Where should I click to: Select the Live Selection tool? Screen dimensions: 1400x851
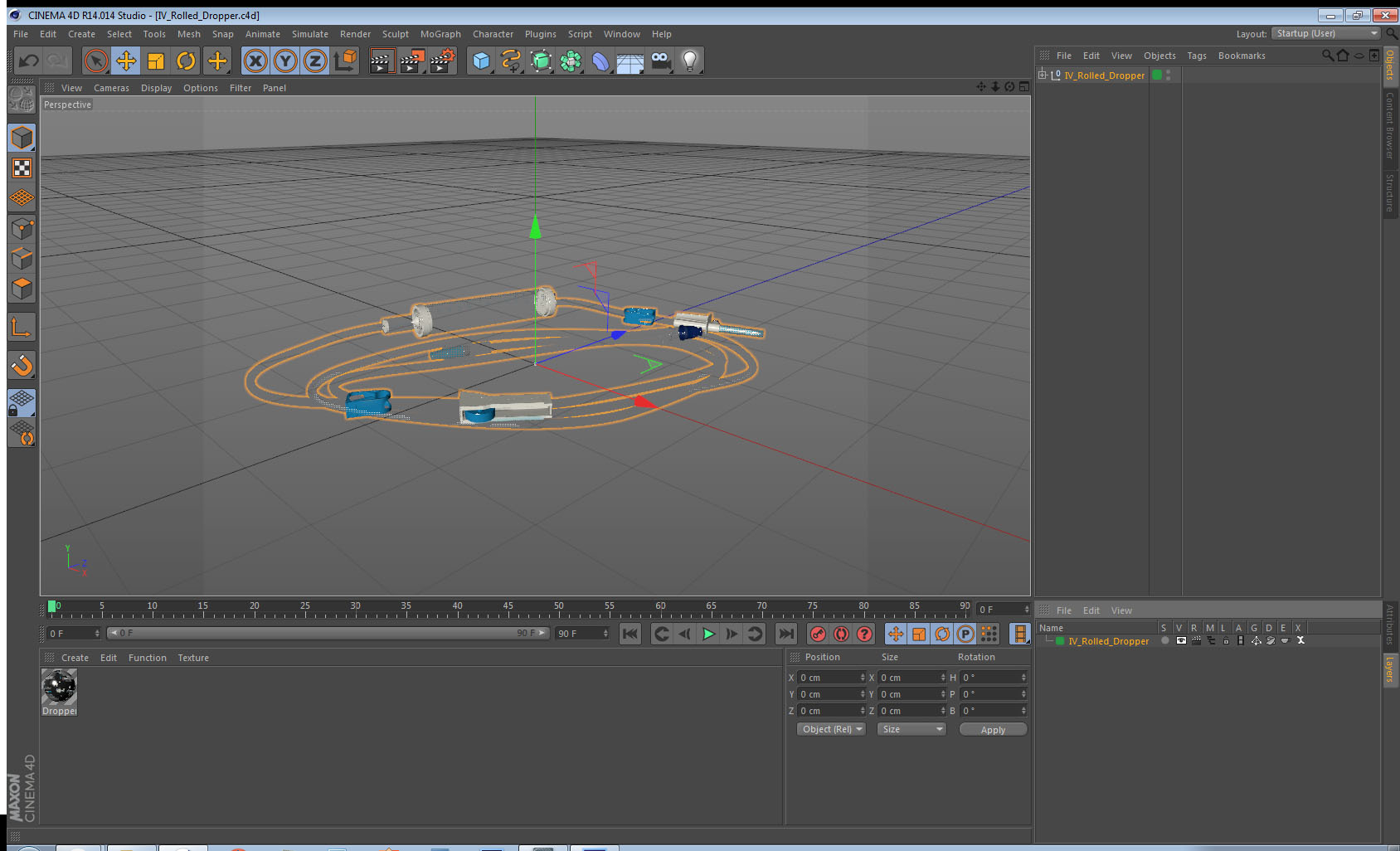click(x=96, y=61)
